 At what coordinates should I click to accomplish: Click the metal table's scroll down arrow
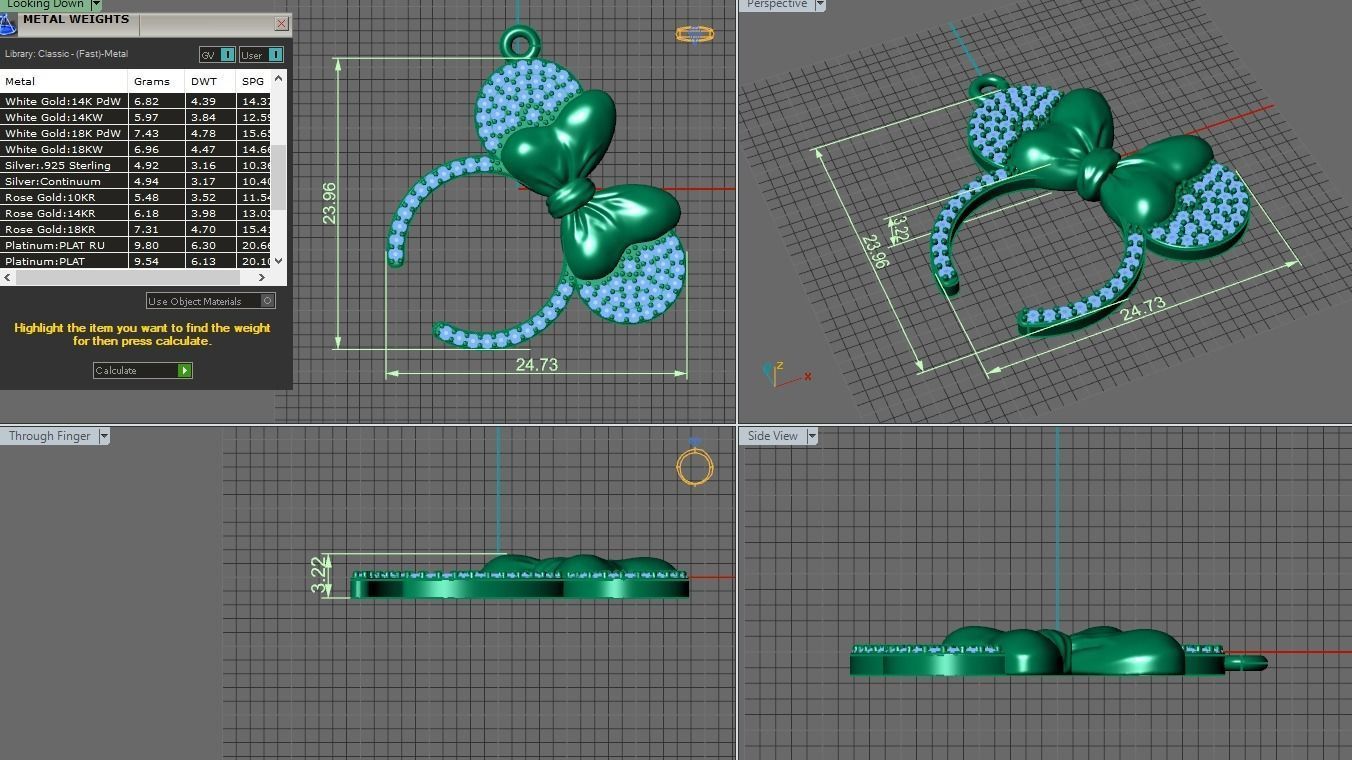(x=279, y=260)
